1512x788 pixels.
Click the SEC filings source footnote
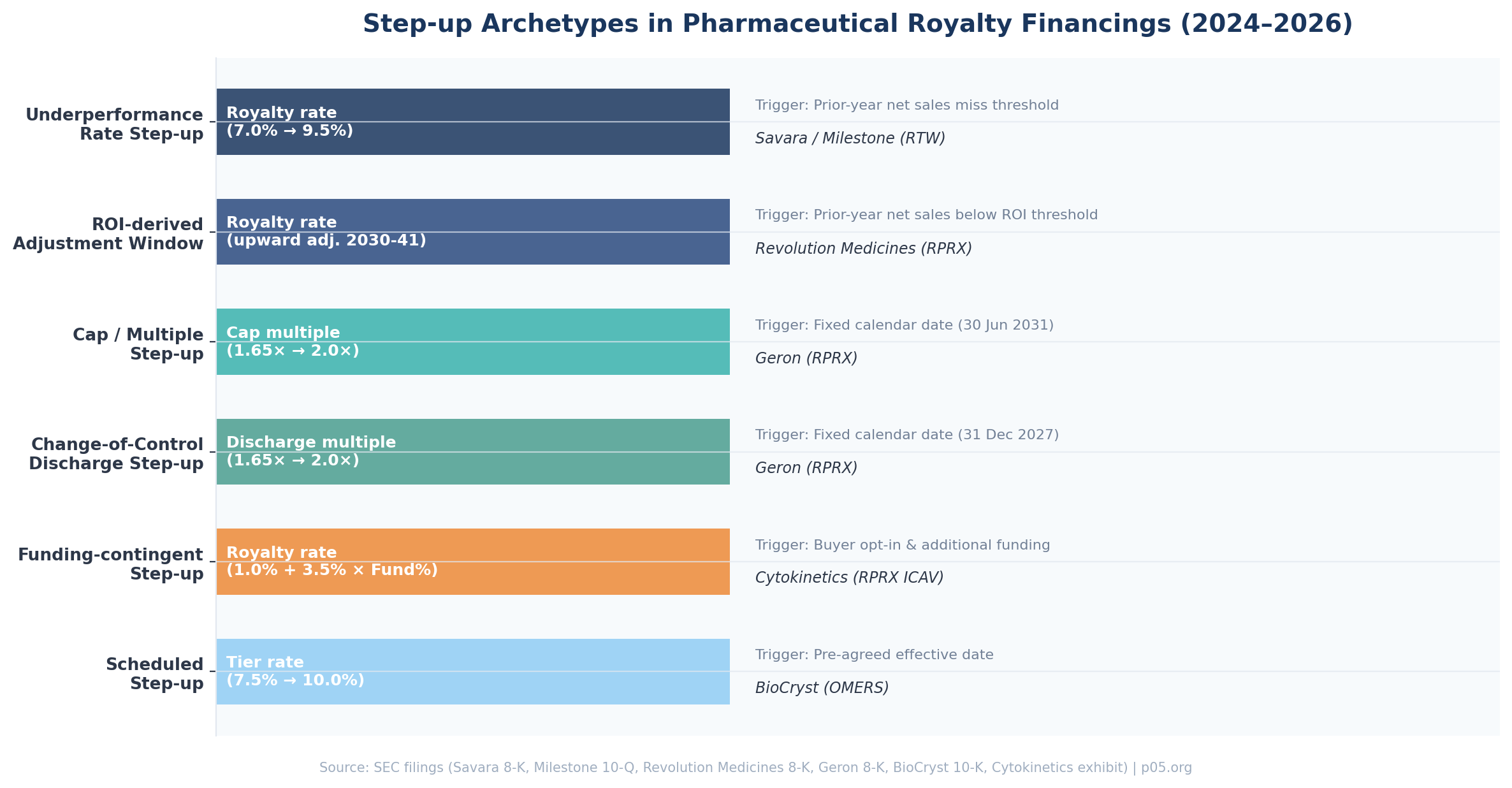755,768
